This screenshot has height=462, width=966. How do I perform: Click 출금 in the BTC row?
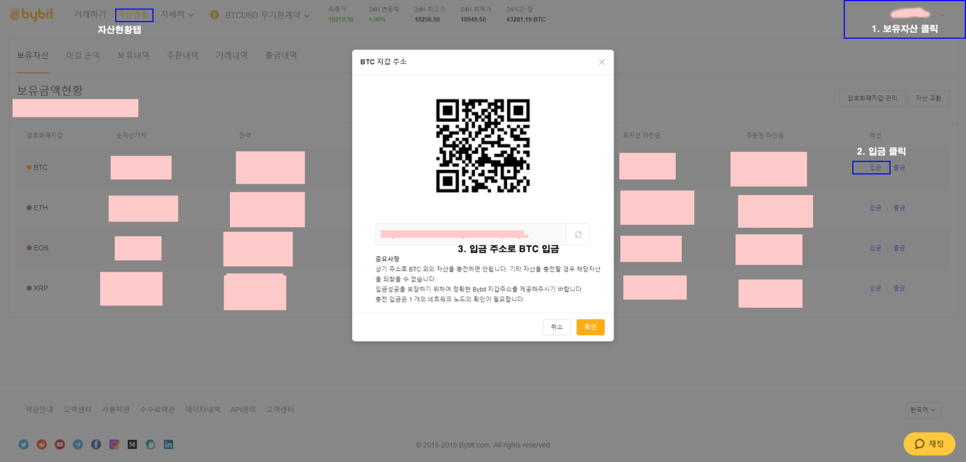(x=899, y=168)
